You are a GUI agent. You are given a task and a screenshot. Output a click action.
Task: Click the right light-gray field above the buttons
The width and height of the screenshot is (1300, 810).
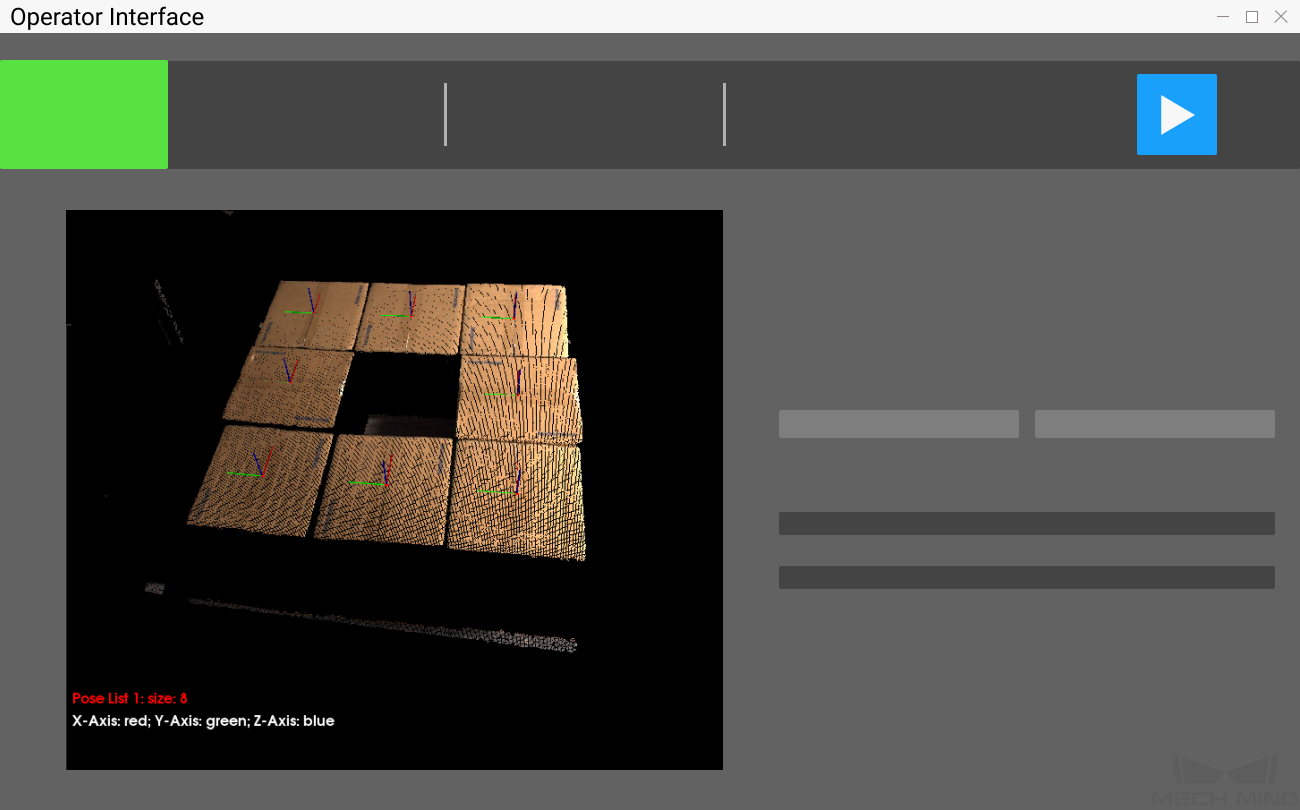[1154, 423]
